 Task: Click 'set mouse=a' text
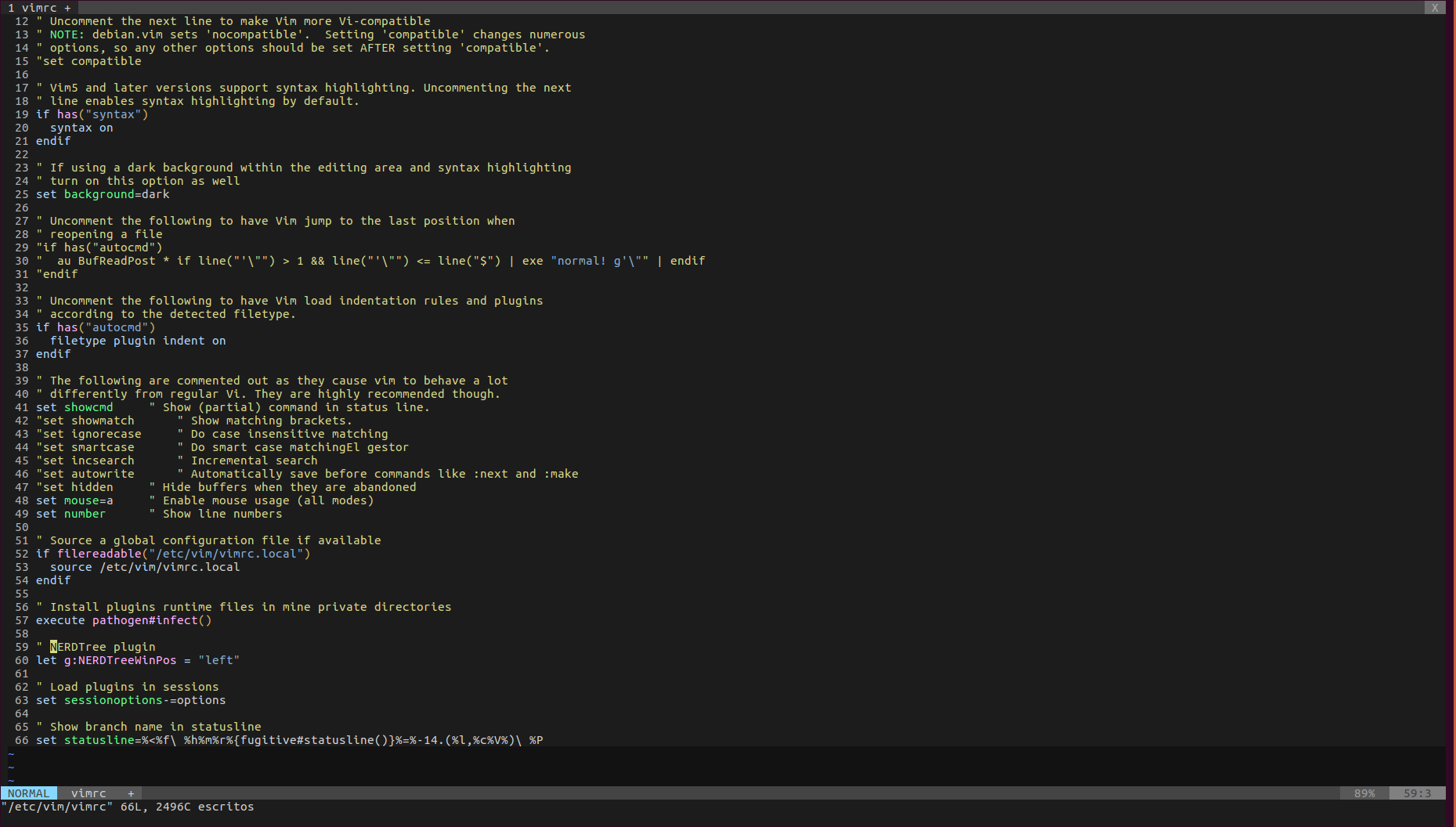tap(74, 500)
